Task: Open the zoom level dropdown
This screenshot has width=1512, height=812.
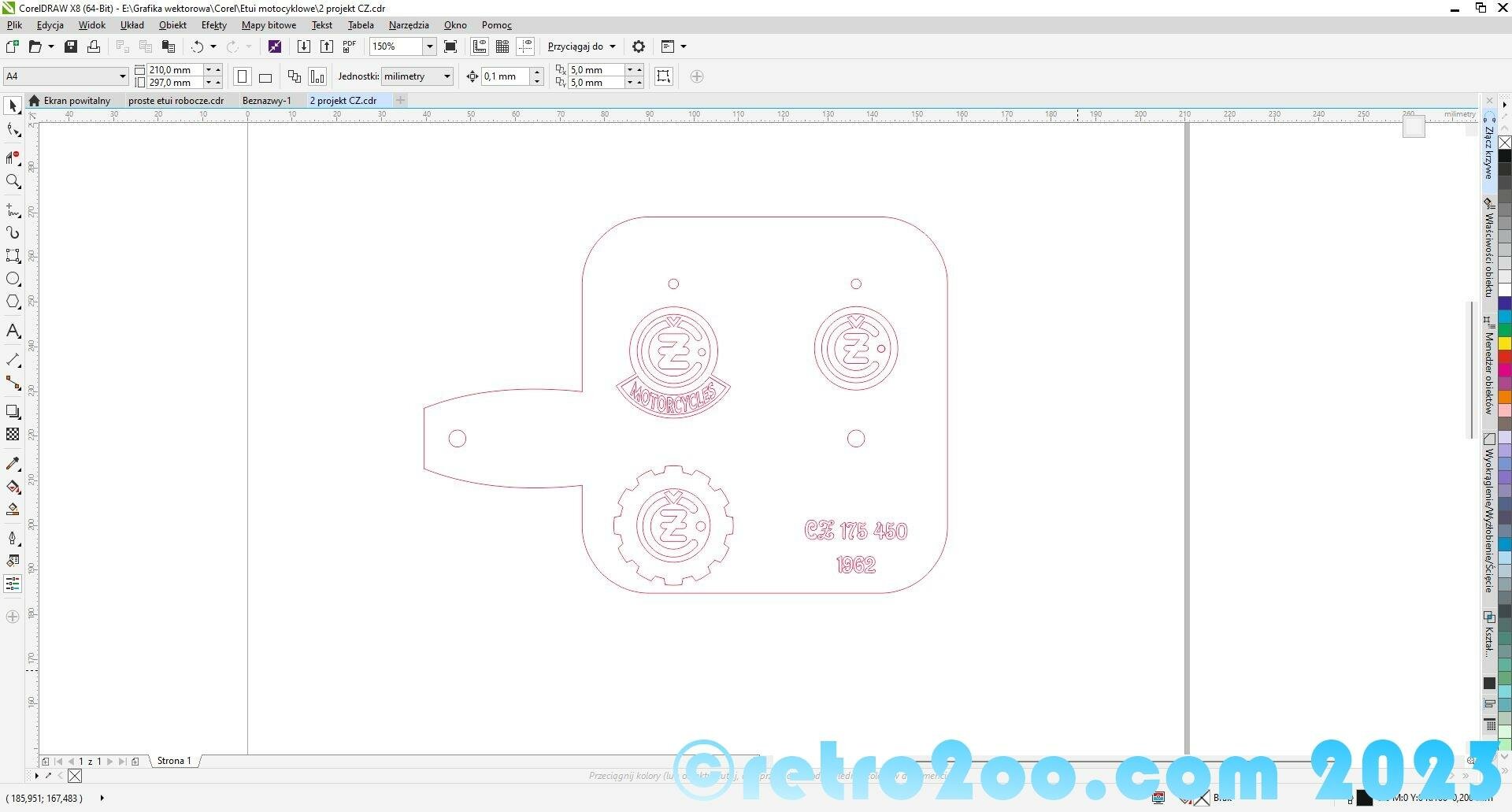Action: 429,46
